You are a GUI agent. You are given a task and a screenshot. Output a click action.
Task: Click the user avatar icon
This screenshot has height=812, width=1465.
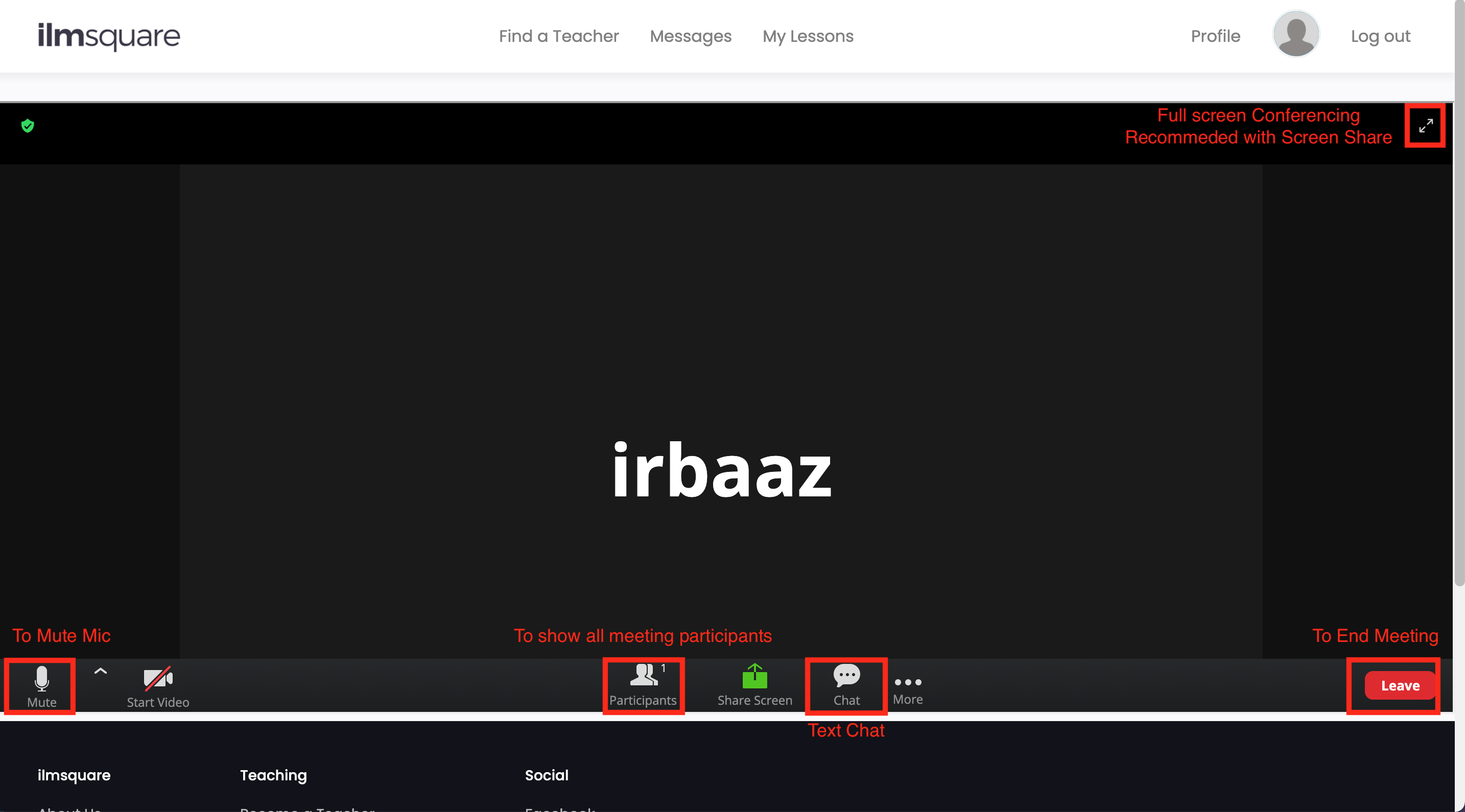click(1295, 35)
